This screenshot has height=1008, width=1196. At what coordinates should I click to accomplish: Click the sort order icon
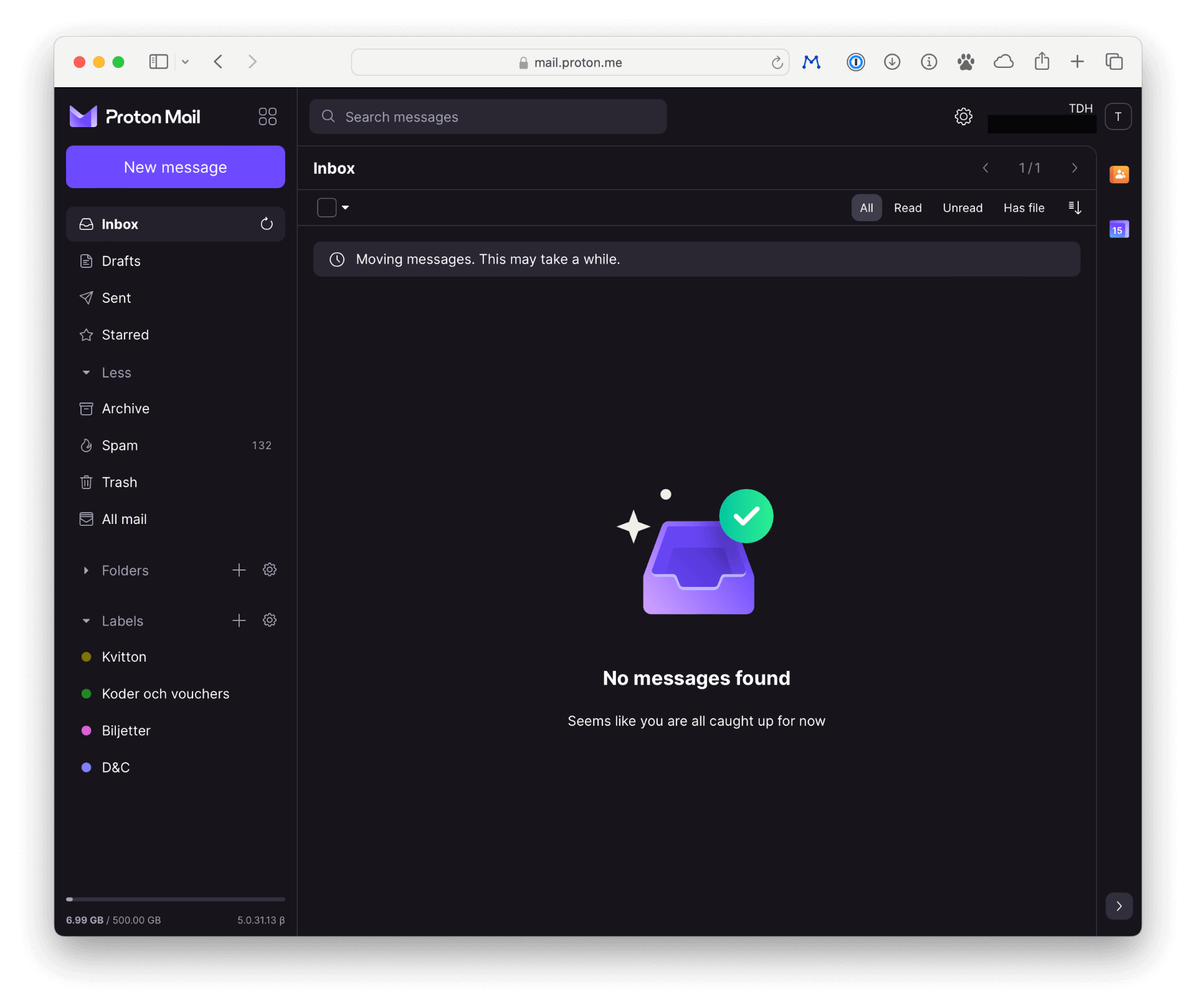pyautogui.click(x=1075, y=207)
